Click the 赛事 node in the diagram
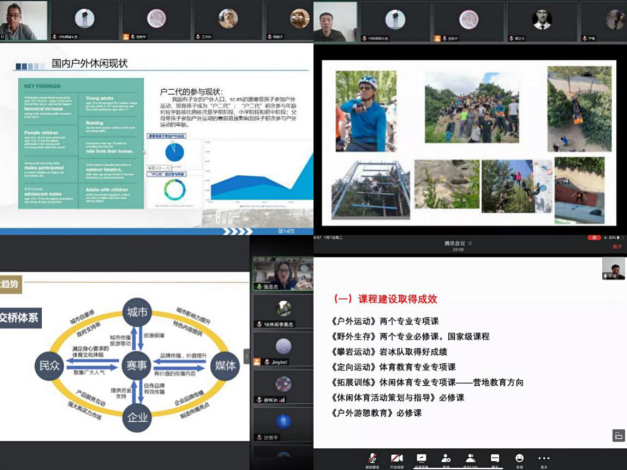 pyautogui.click(x=137, y=363)
